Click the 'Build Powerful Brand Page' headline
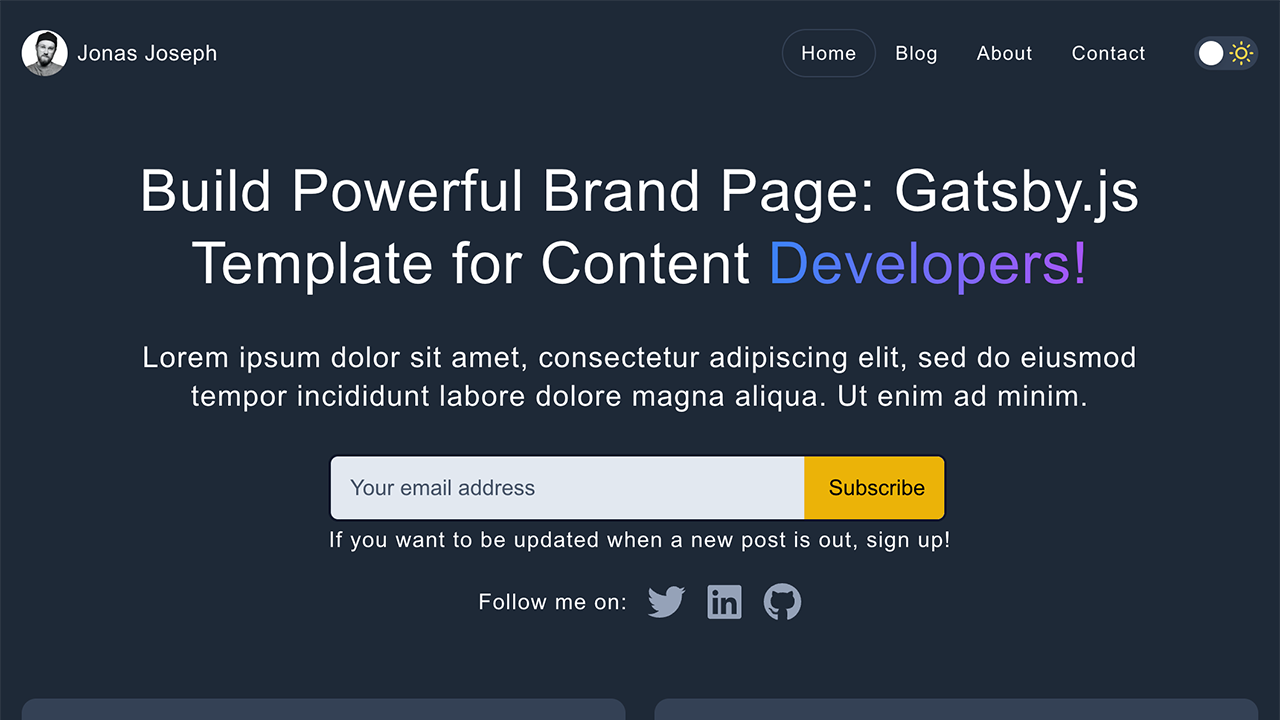Viewport: 1280px width, 720px height. pos(639,190)
